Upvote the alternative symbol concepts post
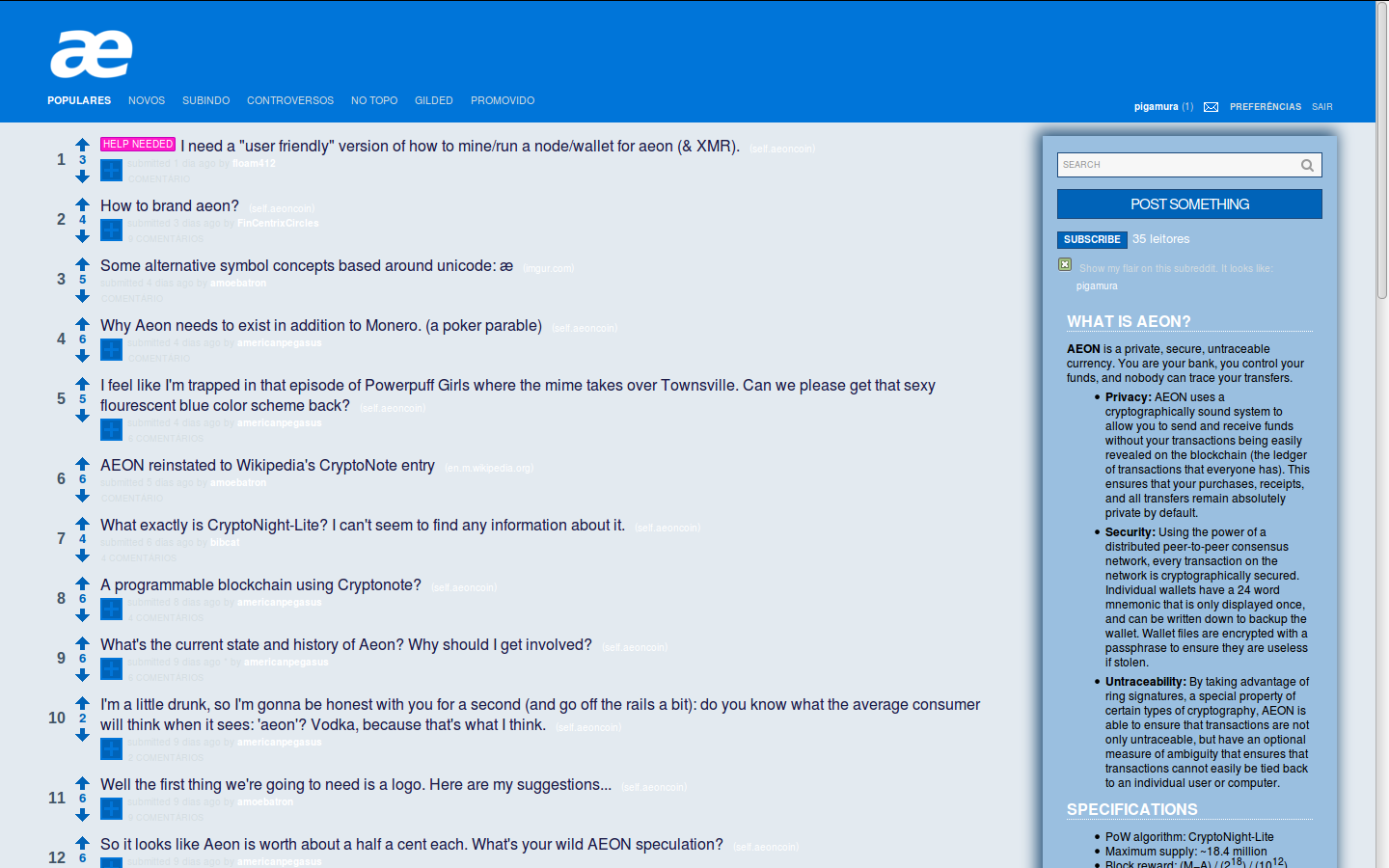 83,264
